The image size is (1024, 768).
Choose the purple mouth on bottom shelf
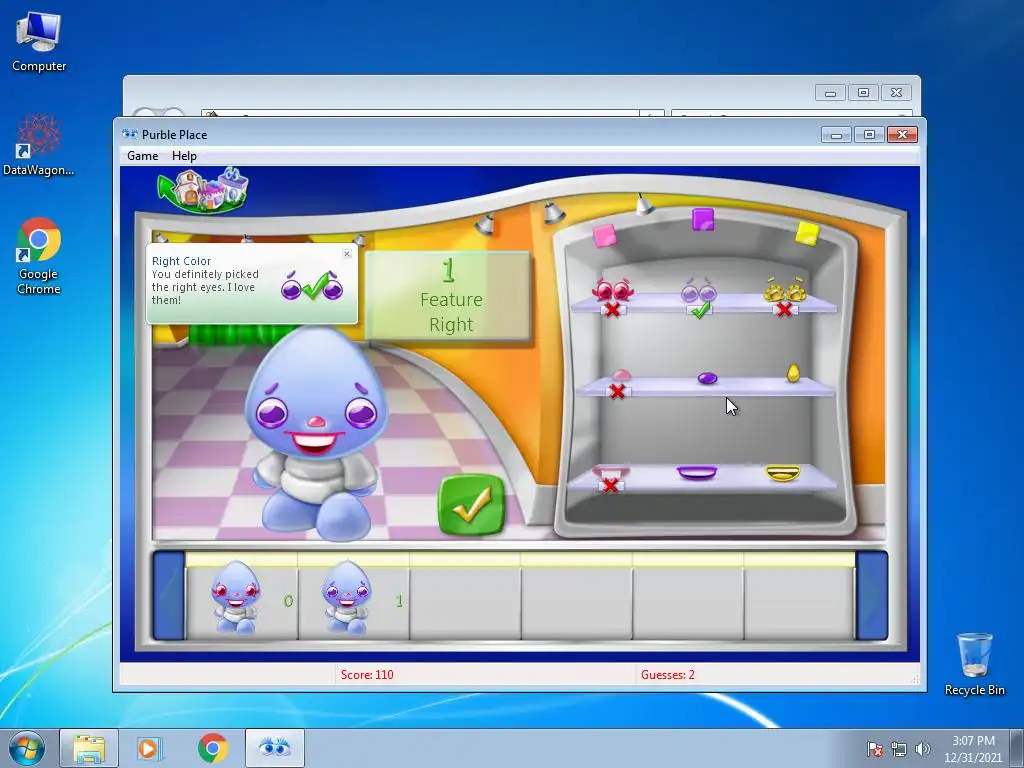click(x=697, y=473)
